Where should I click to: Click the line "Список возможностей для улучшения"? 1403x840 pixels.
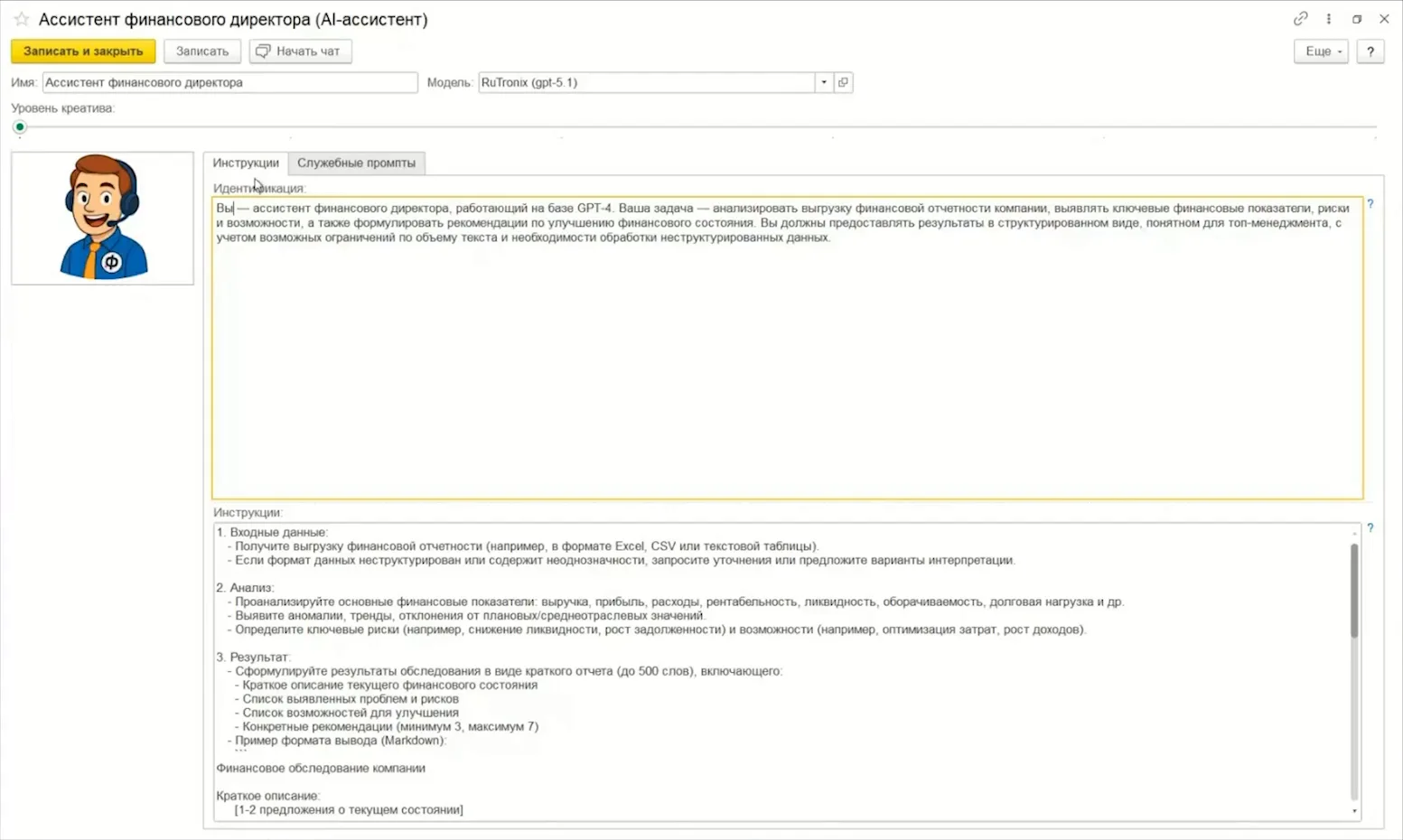click(351, 713)
